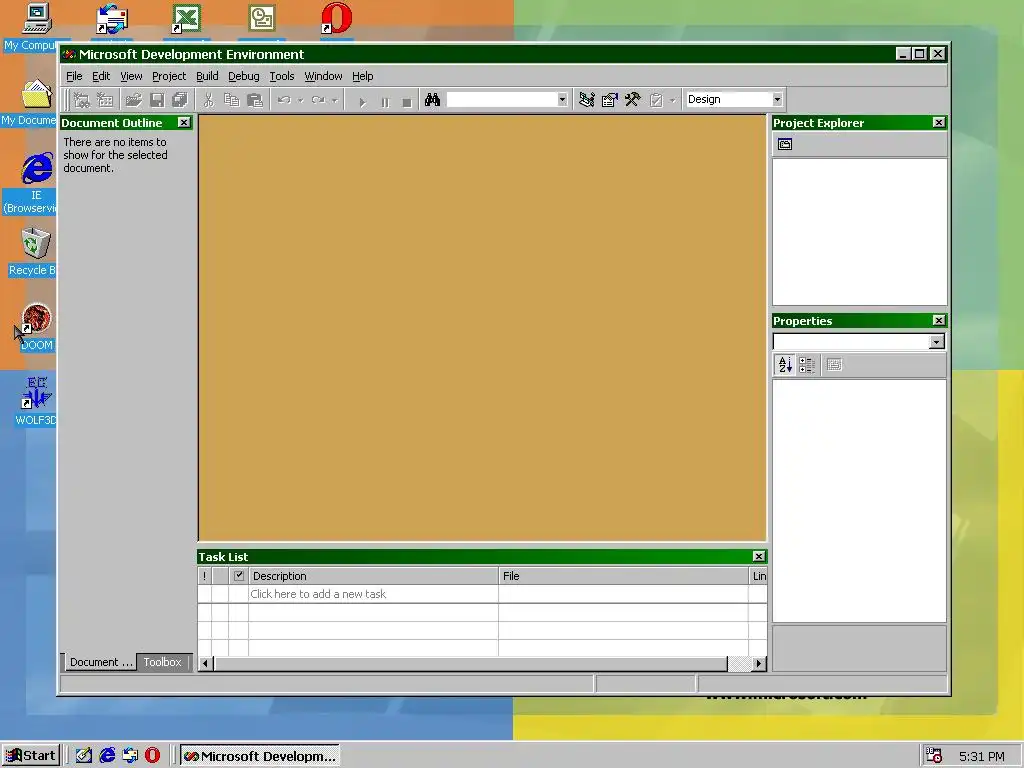This screenshot has height=768, width=1024.
Task: Switch to the Document Outline tab
Action: pos(101,662)
